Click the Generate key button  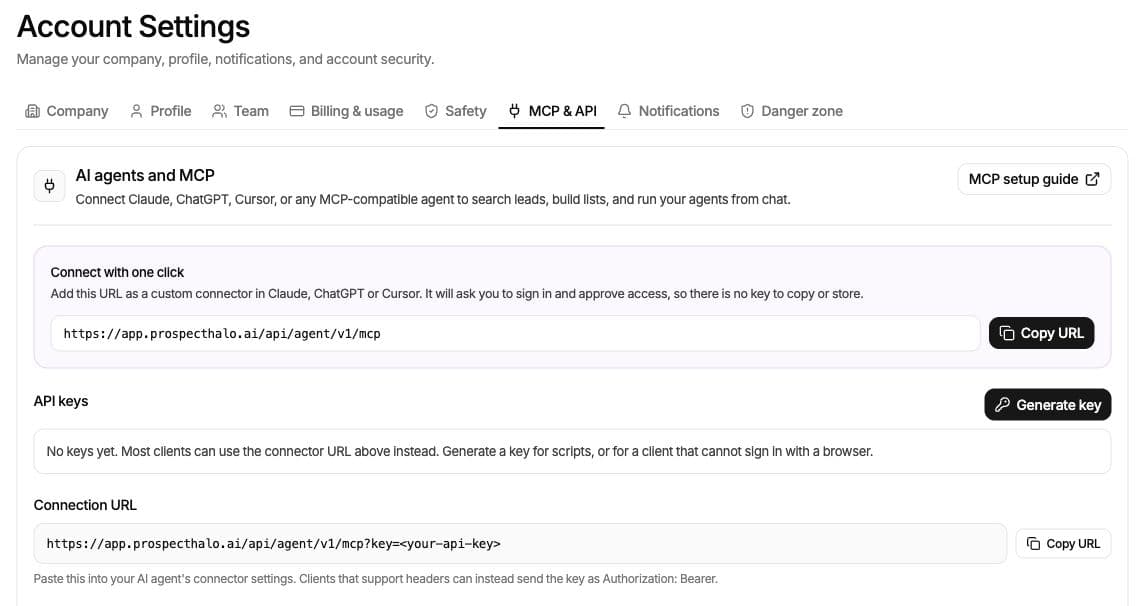(x=1048, y=405)
